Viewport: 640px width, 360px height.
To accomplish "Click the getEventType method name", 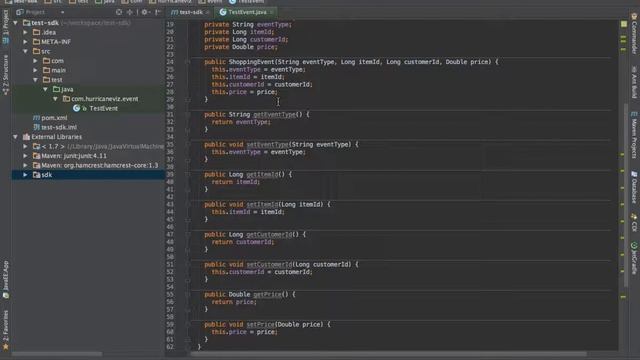I will point(274,115).
